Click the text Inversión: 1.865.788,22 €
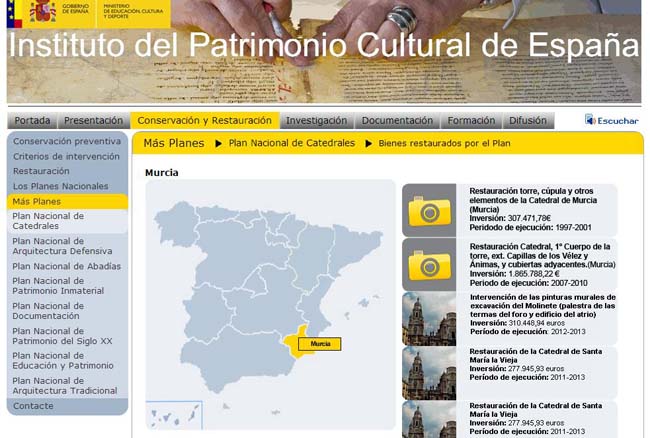Image resolution: width=650 pixels, height=438 pixels. (514, 274)
